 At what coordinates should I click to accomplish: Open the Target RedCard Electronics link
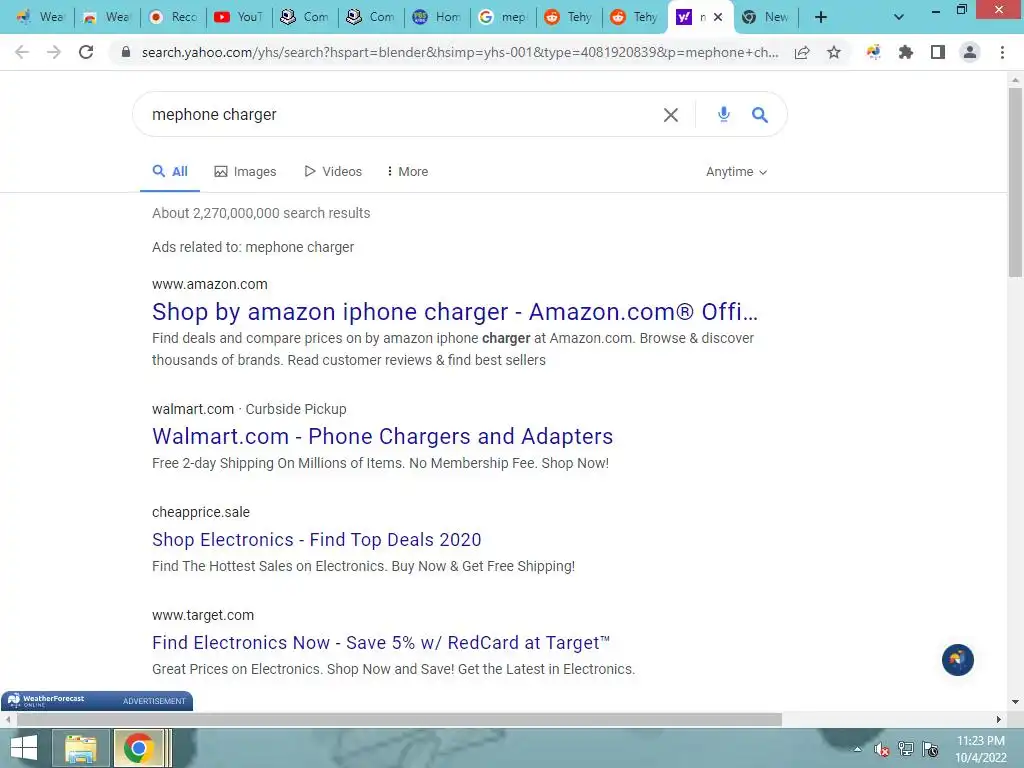click(381, 643)
